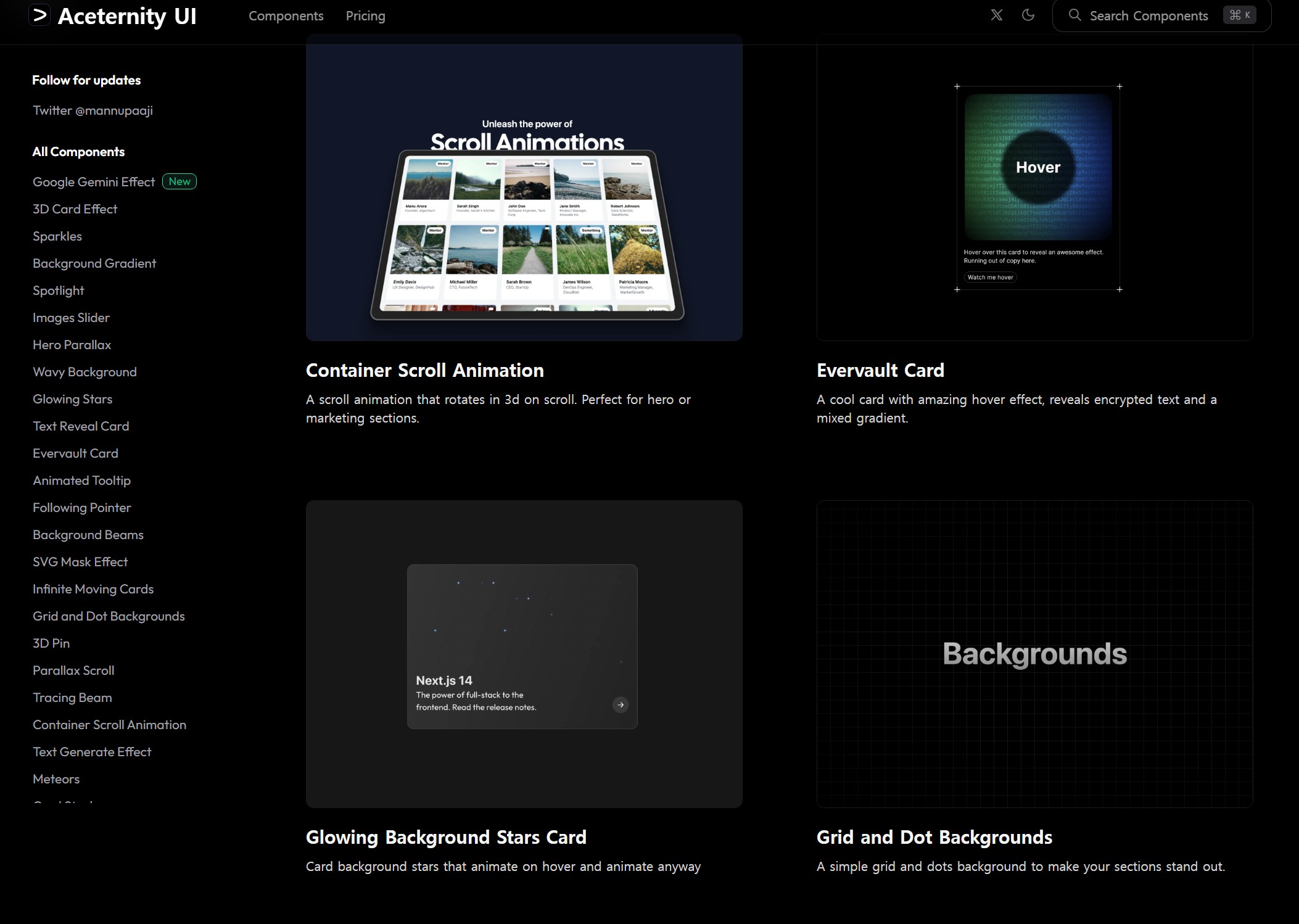Screen dimensions: 1299x924
Task: Click arrow icon on Next.js 14 card
Action: point(621,704)
